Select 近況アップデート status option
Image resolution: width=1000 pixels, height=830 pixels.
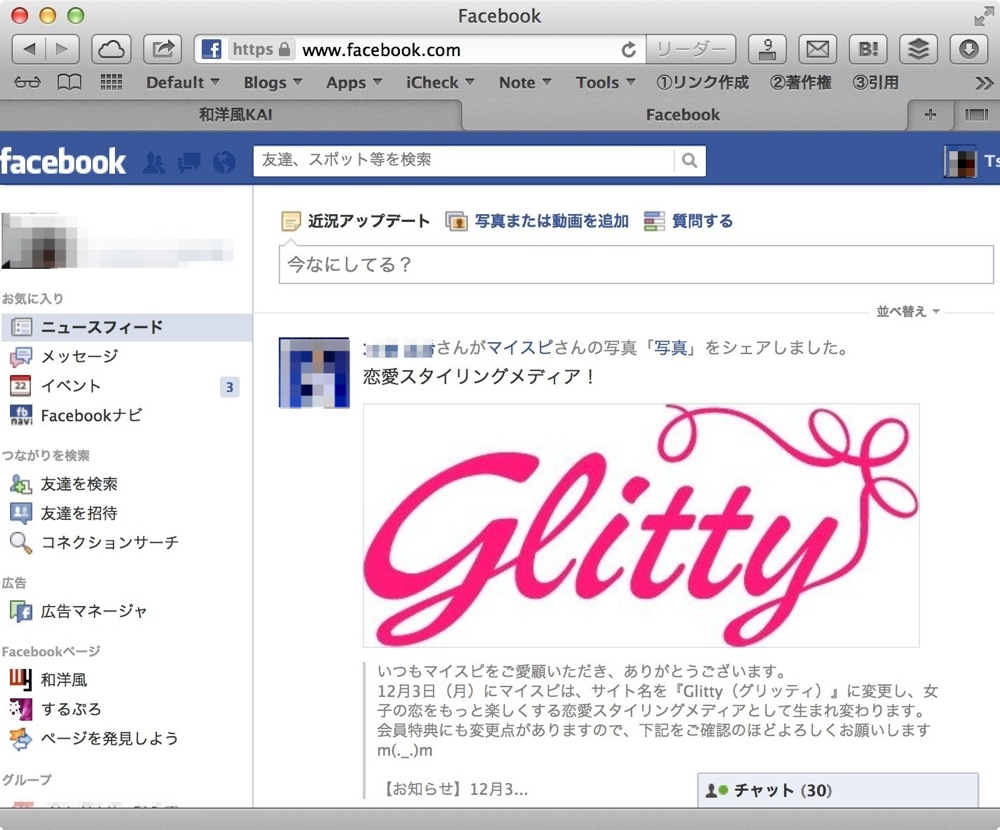point(356,221)
